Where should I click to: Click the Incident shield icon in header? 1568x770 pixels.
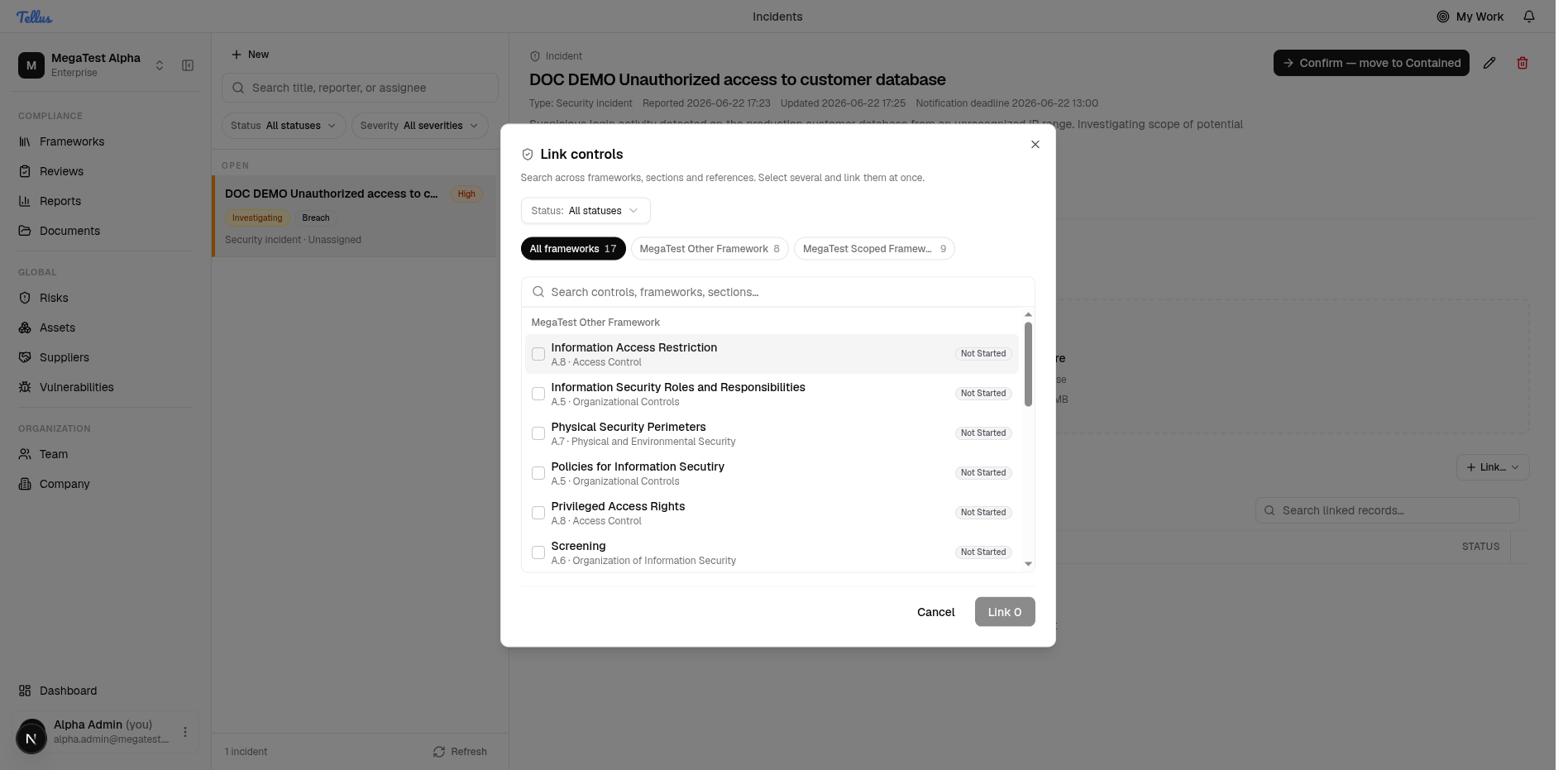(535, 56)
